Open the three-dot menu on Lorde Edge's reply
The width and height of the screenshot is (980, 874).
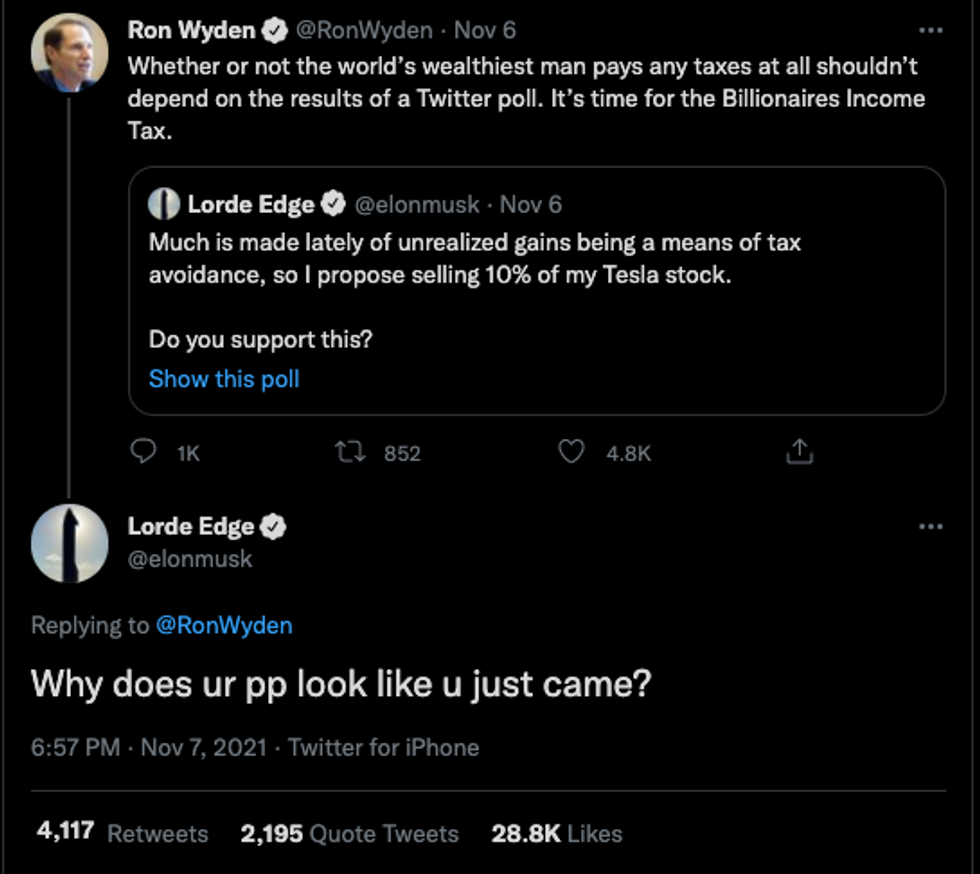coord(930,527)
